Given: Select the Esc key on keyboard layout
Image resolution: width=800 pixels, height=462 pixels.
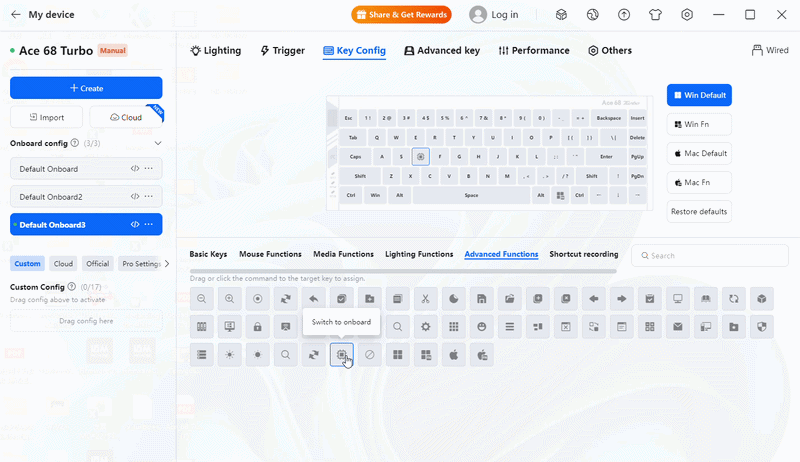Looking at the screenshot, I should point(348,118).
